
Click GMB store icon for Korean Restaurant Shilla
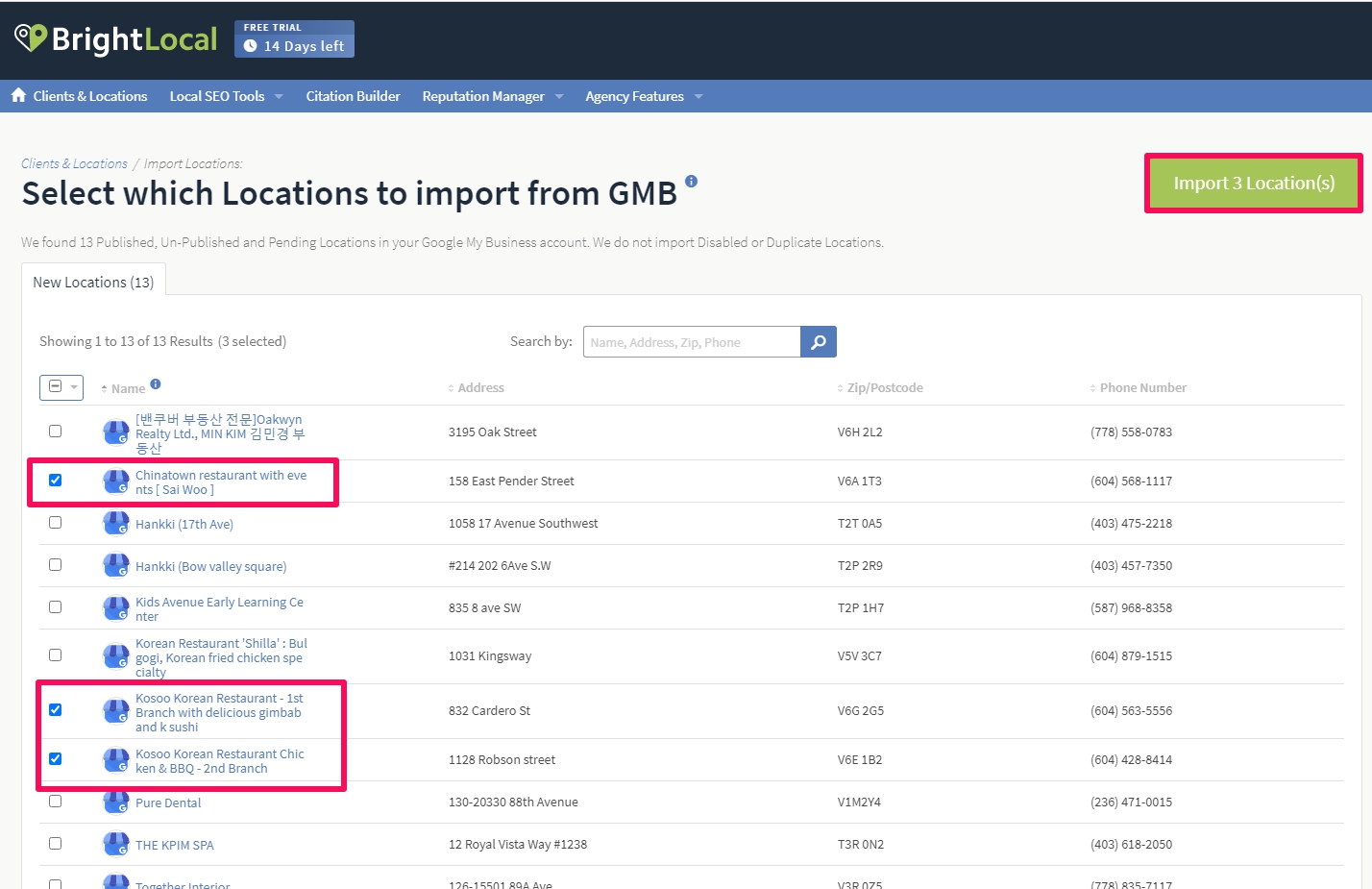pos(116,656)
